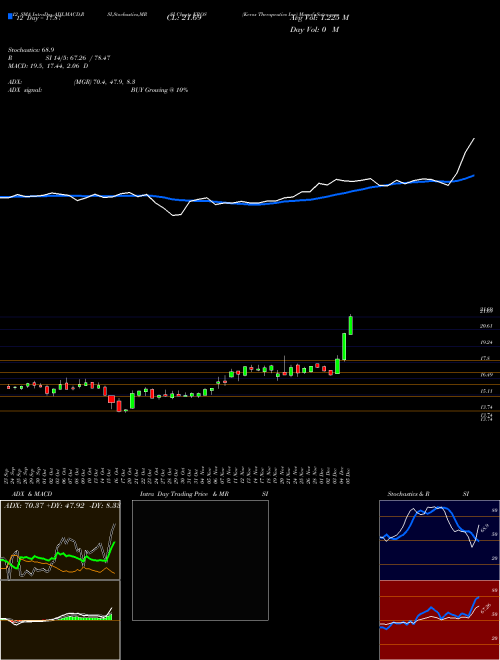Click the lowest red candlestick in mid-October
This screenshot has height=660, width=500.
tap(119, 406)
